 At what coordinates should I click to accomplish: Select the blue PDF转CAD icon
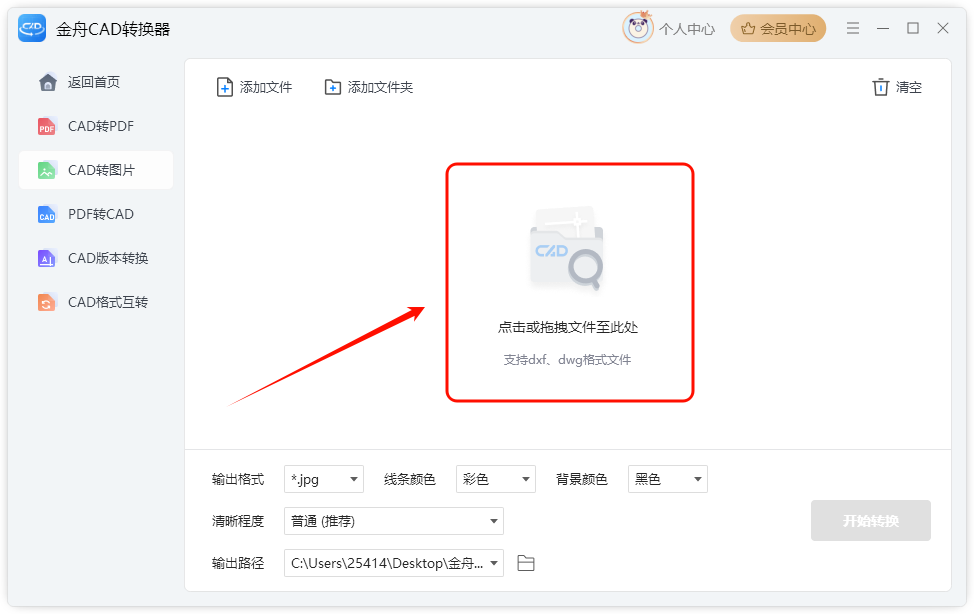[x=47, y=214]
